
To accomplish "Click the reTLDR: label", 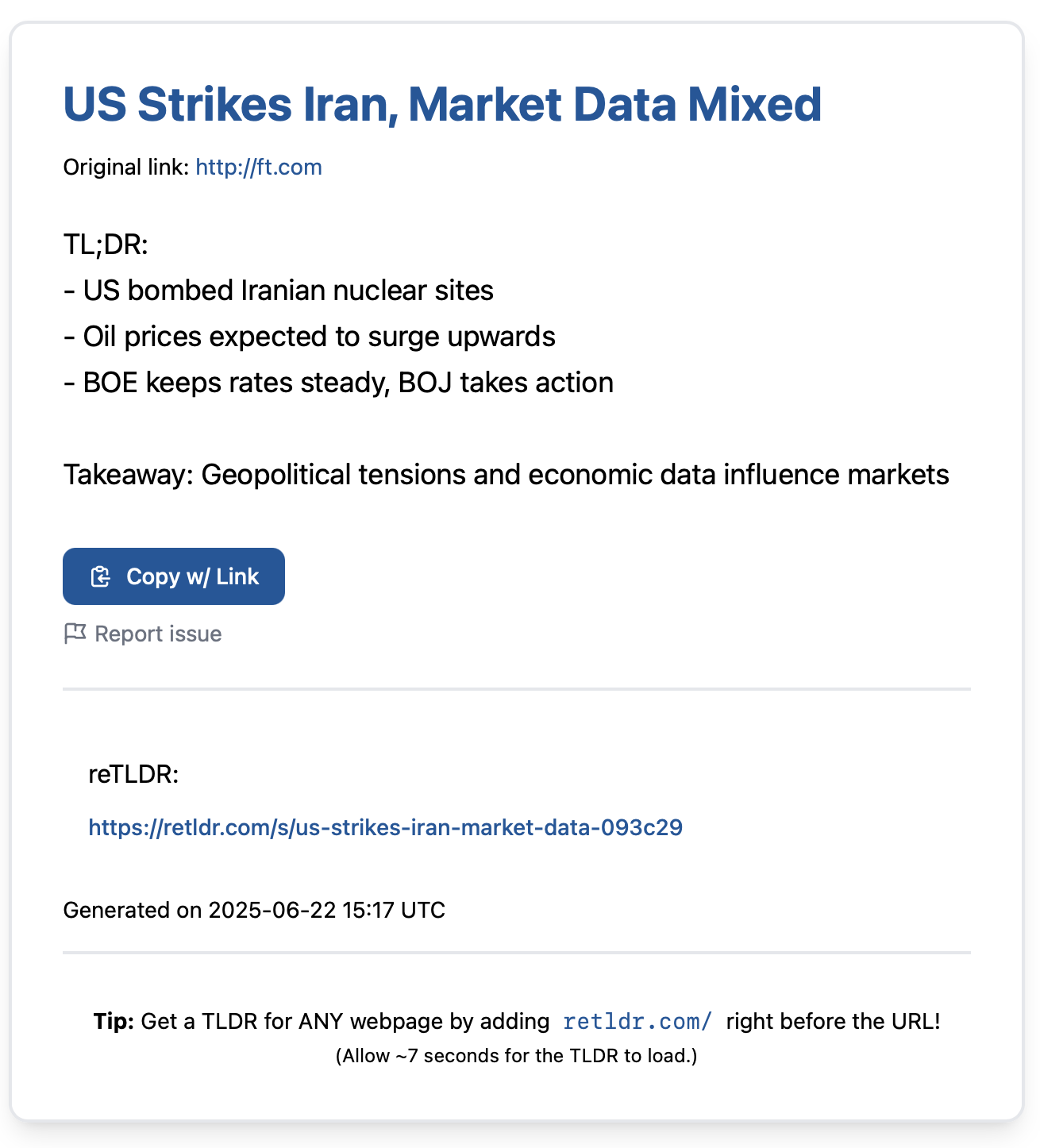I will [133, 774].
